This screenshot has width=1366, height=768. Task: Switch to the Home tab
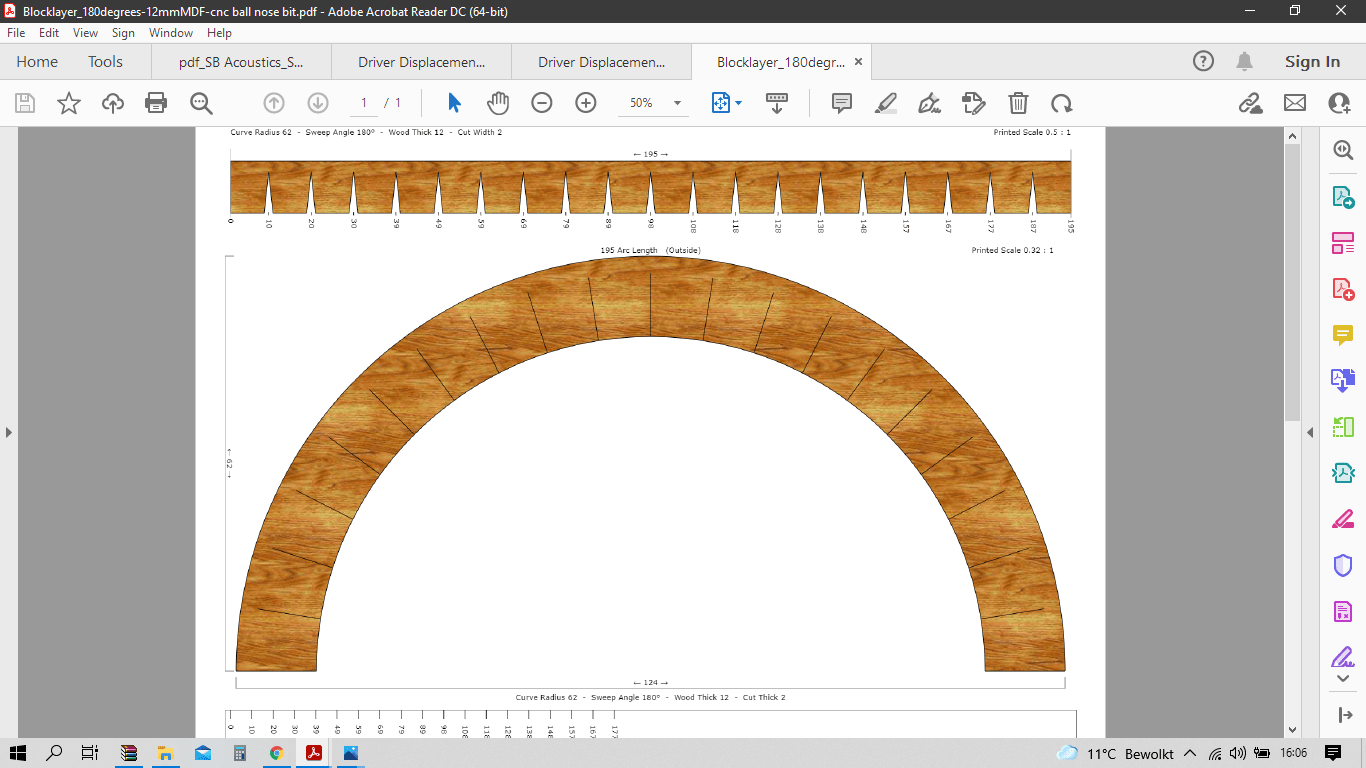pyautogui.click(x=37, y=62)
